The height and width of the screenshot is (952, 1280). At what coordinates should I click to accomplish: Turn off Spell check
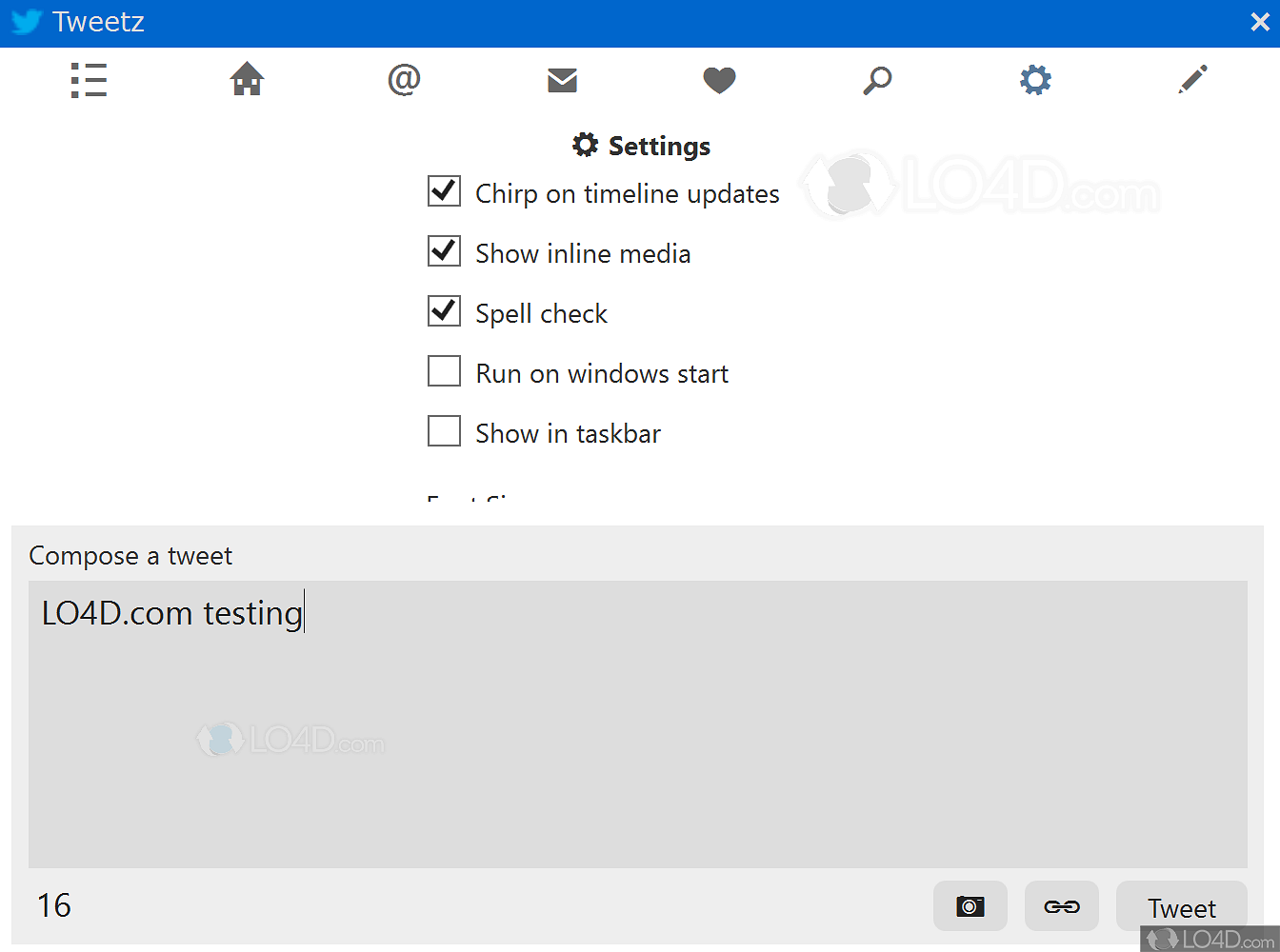coord(444,311)
